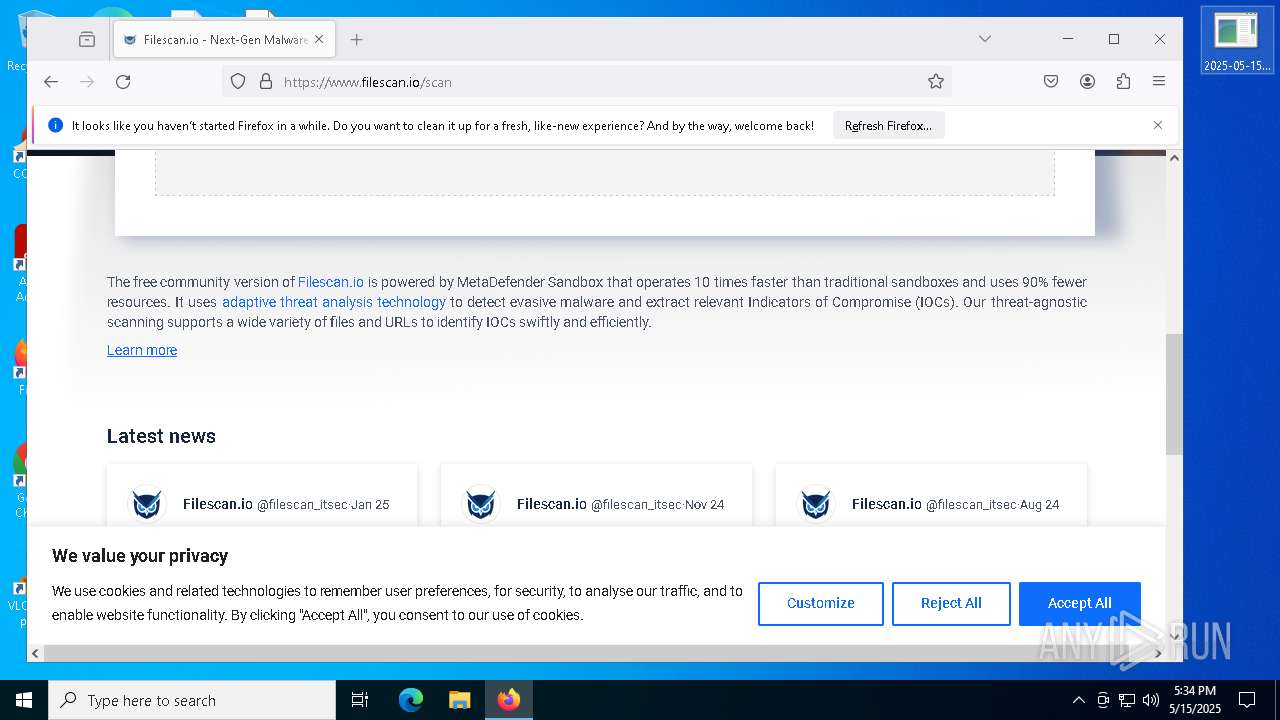Click the page scroll up arrow
The image size is (1280, 720).
coord(1174,158)
